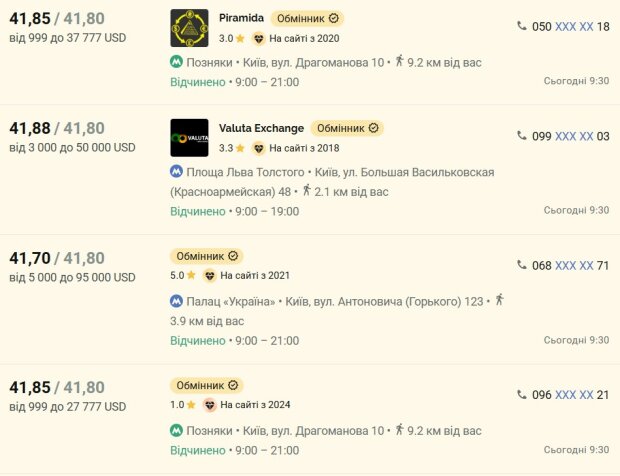The image size is (620, 476).
Task: Click the diamond badge beside На сайті з 2020
Action: [258, 38]
